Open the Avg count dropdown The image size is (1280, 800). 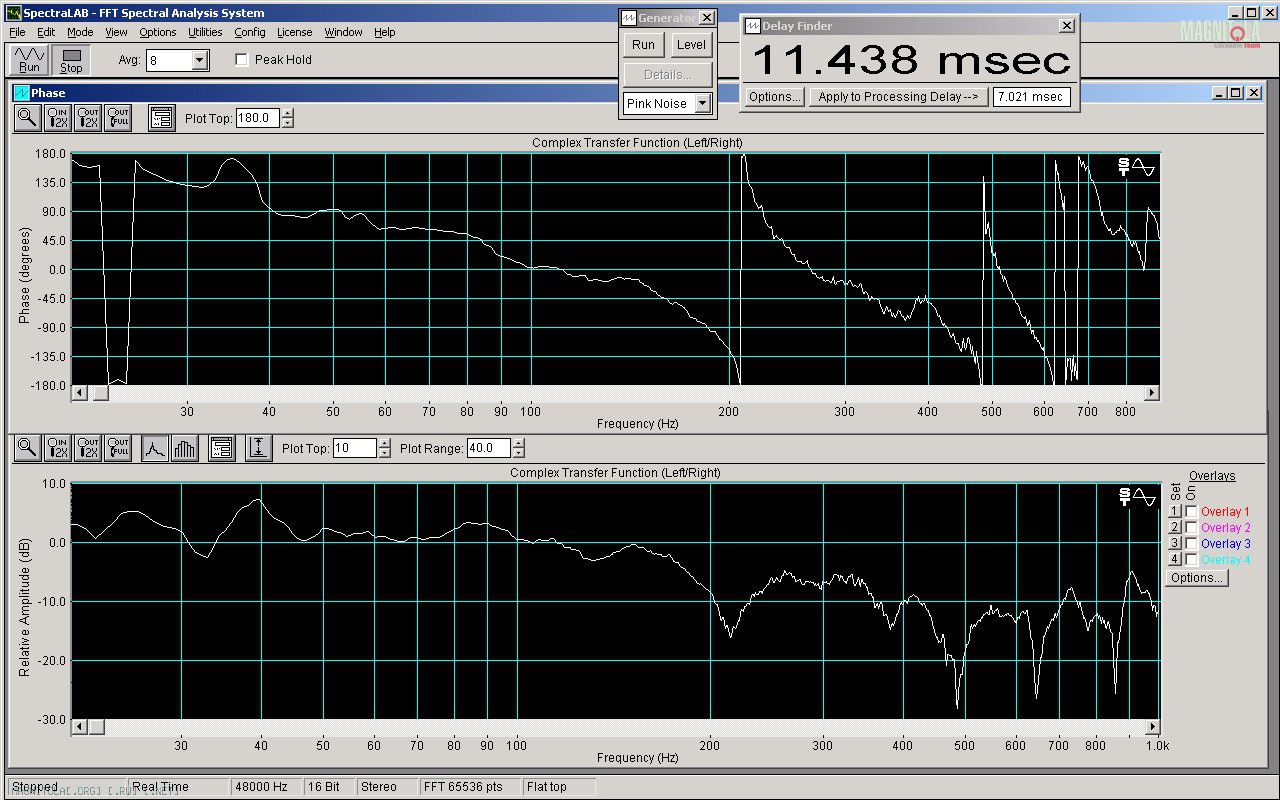[200, 61]
